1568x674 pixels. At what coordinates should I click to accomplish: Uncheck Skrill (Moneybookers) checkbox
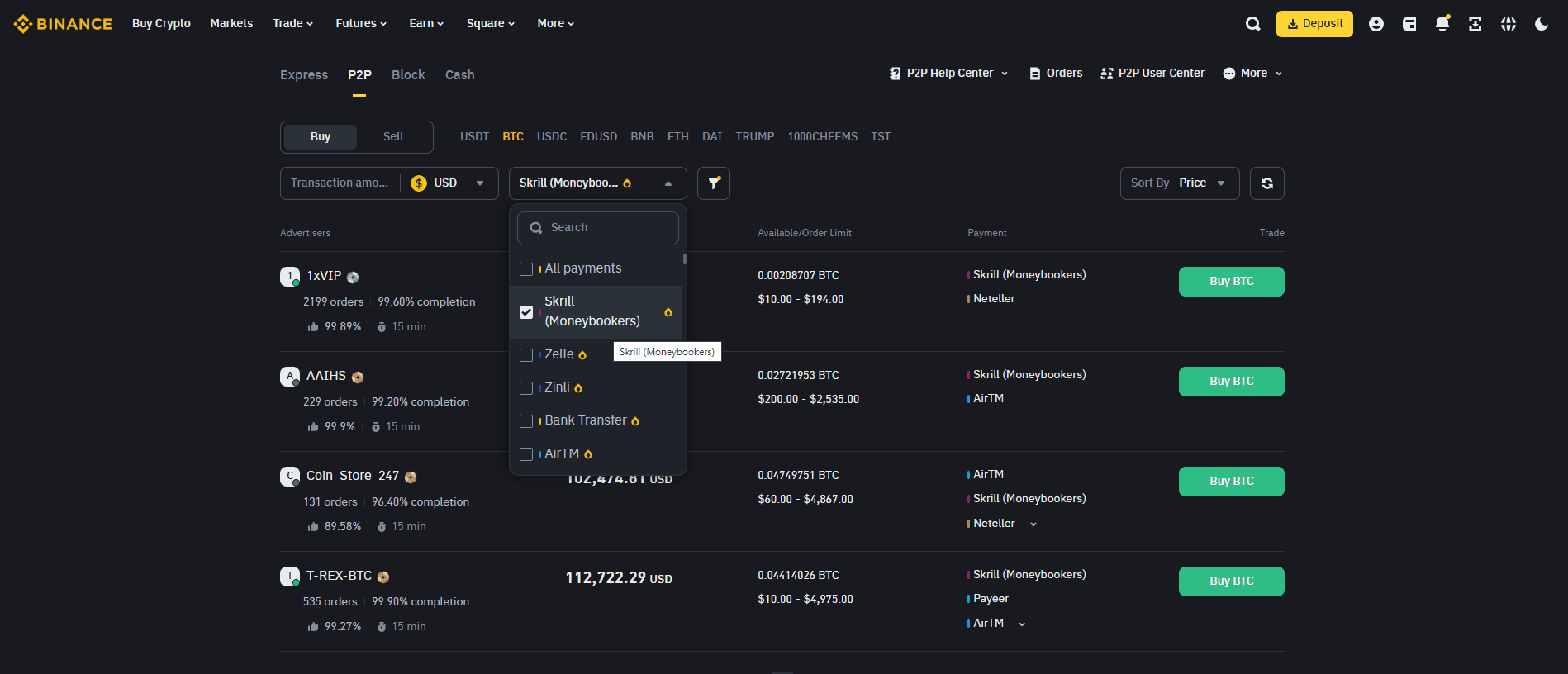point(526,312)
